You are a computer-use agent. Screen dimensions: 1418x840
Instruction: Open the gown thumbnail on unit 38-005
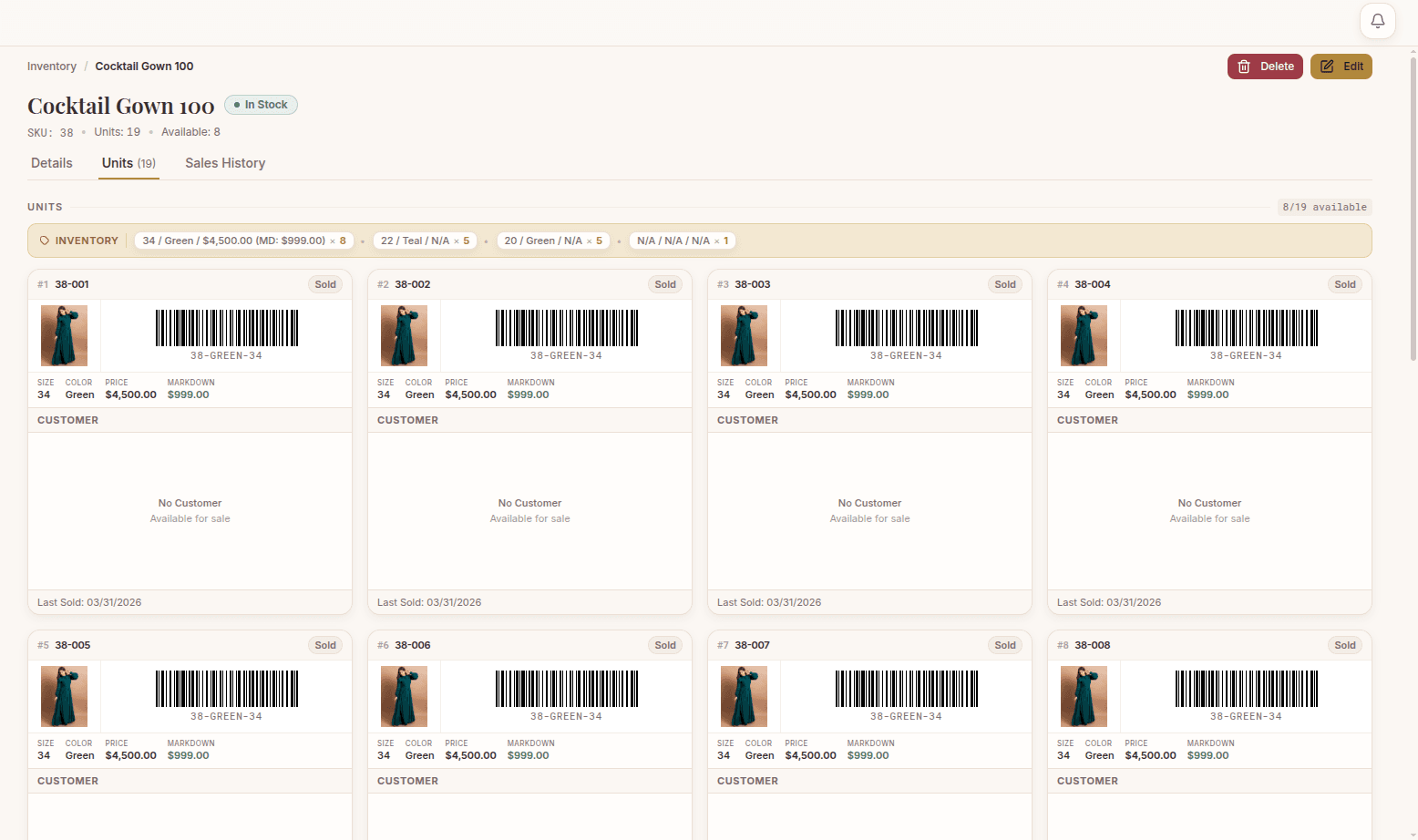pyautogui.click(x=64, y=696)
